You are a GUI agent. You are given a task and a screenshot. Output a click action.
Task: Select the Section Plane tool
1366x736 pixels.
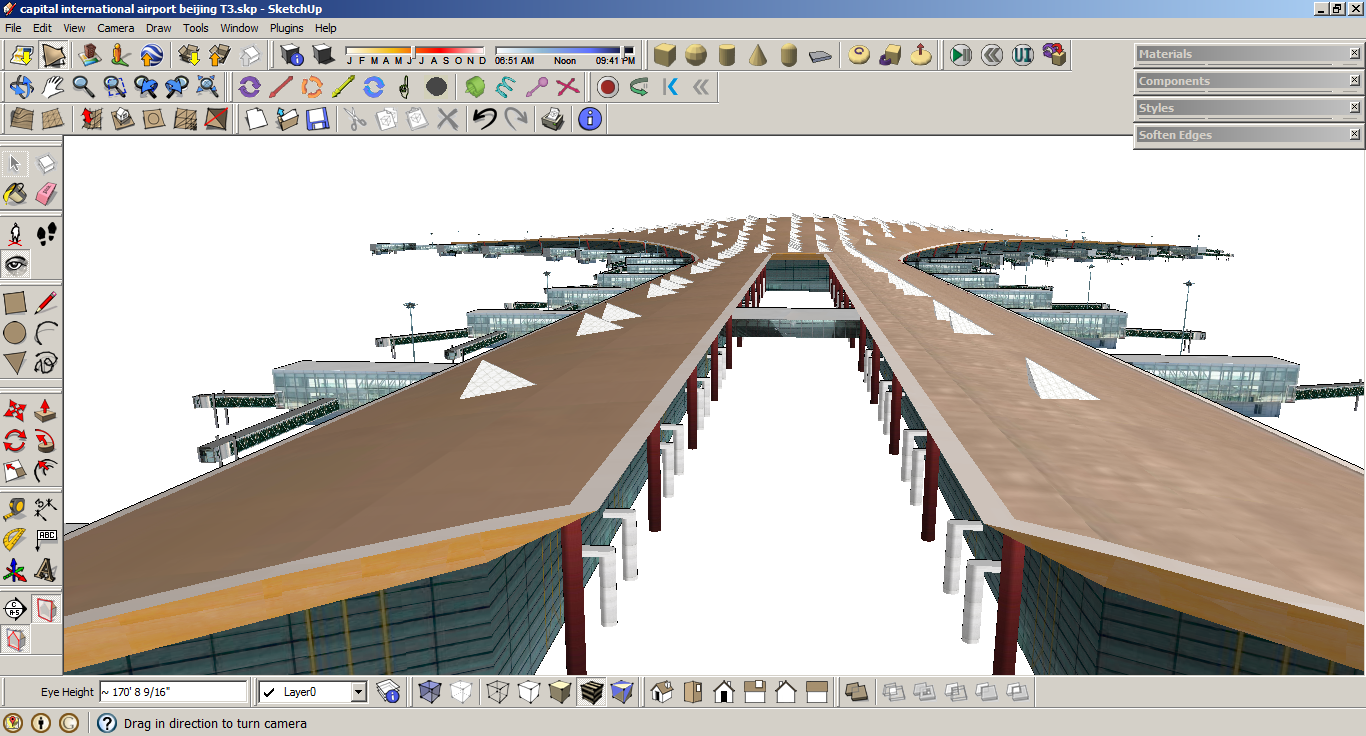pyautogui.click(x=15, y=609)
